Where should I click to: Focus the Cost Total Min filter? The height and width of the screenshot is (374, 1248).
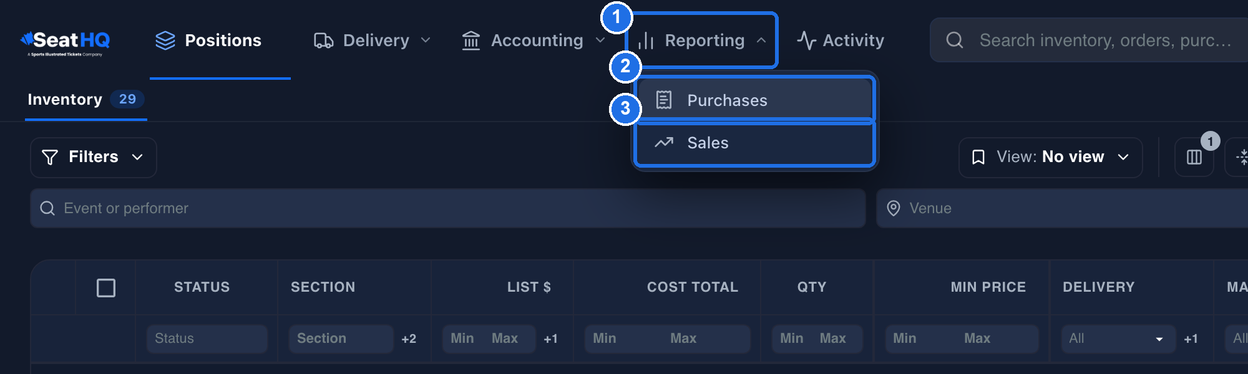tap(625, 339)
